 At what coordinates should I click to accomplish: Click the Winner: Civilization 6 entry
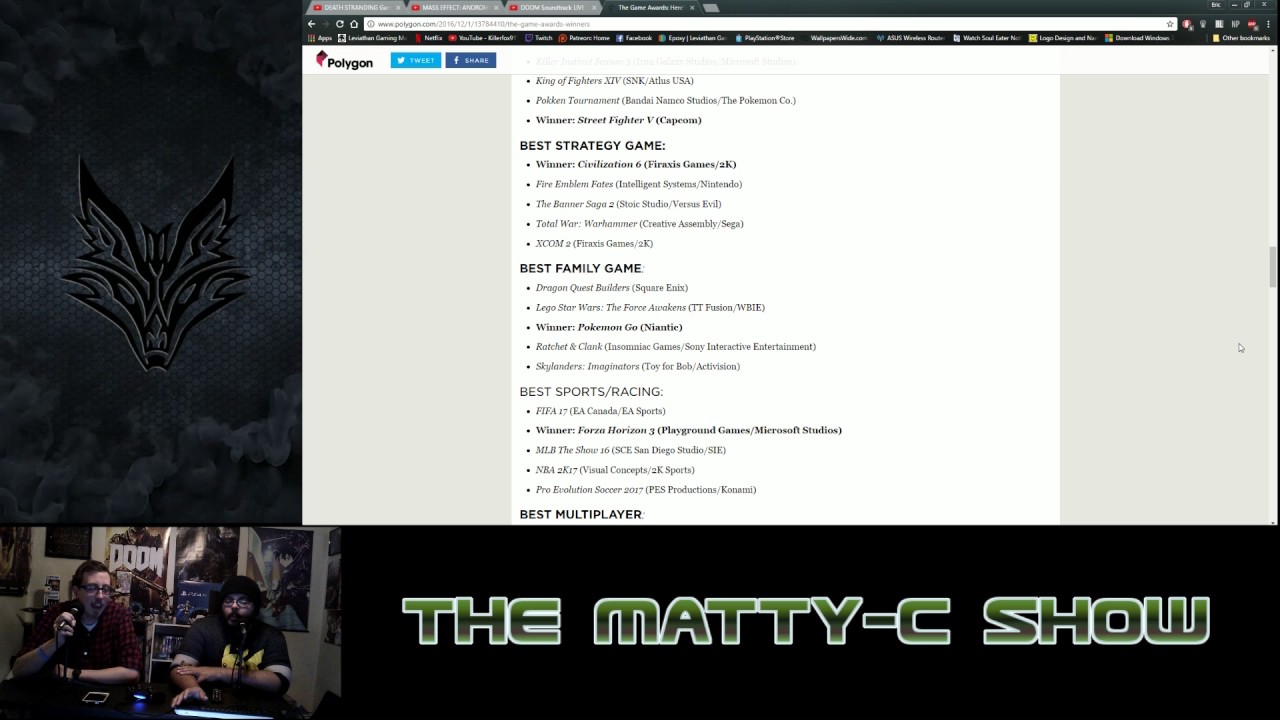[636, 164]
